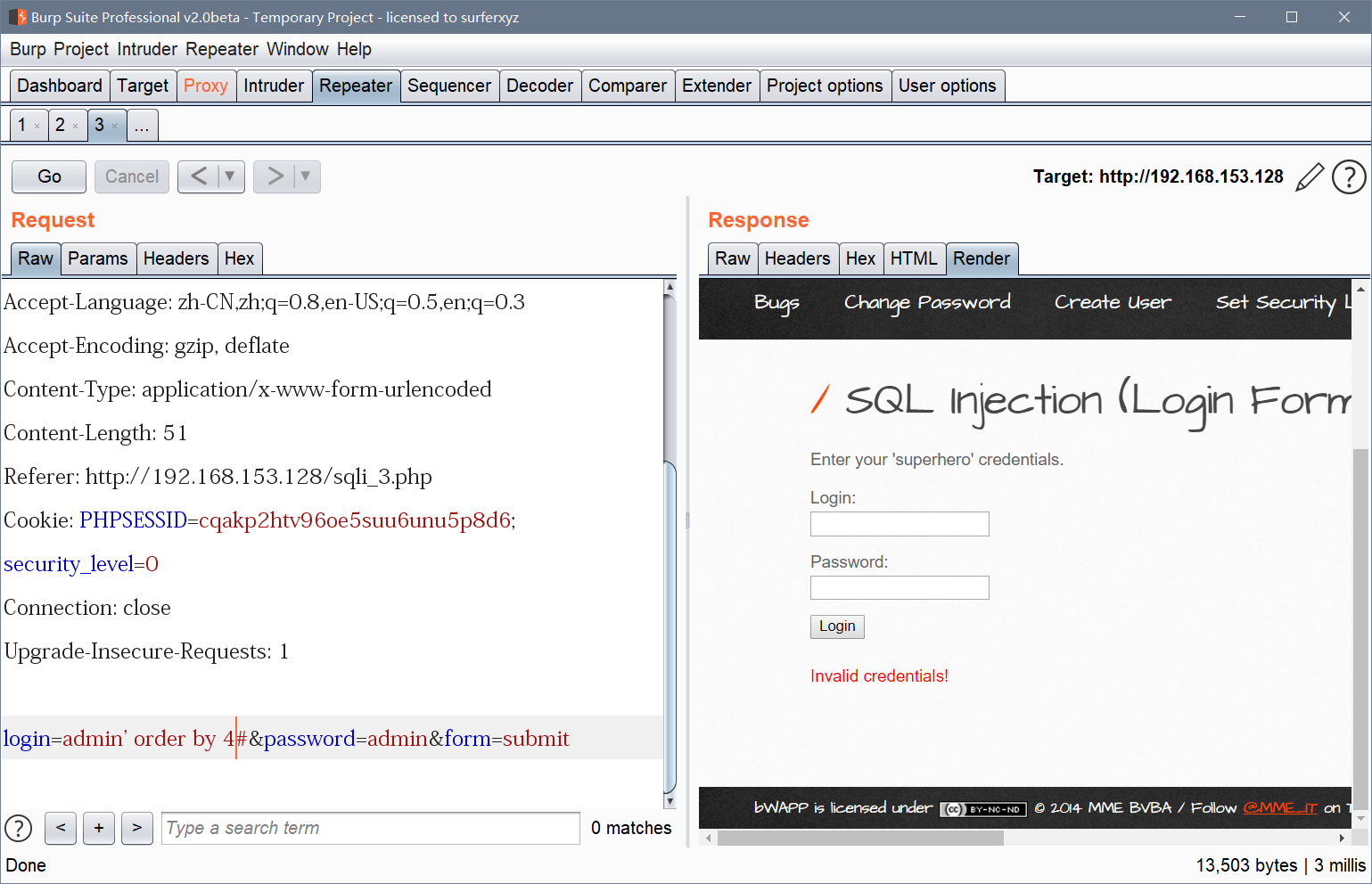Open the User options tab
Image resolution: width=1372 pixels, height=884 pixels.
click(x=948, y=86)
